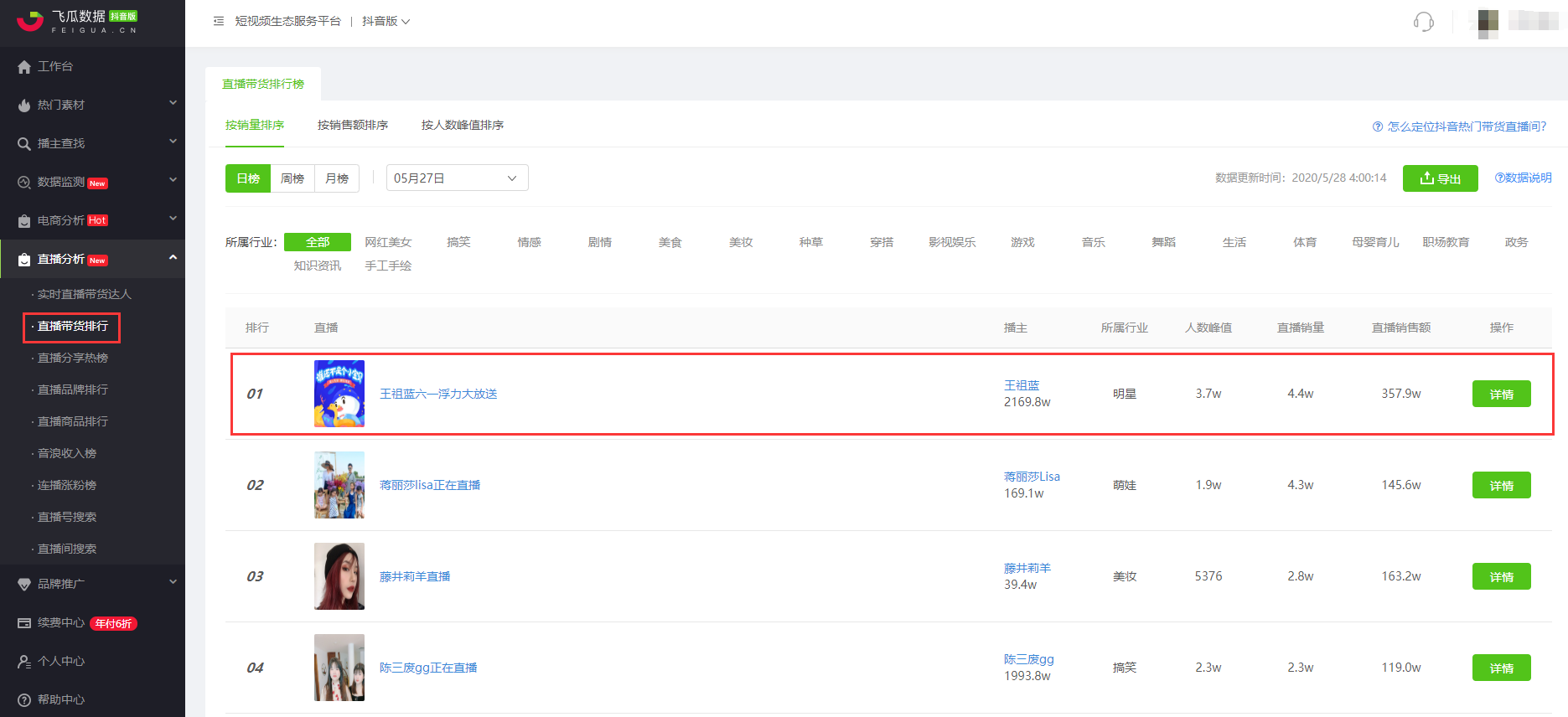Switch to 按人数峰值排序 tab
This screenshot has height=717, width=1568.
tap(463, 125)
